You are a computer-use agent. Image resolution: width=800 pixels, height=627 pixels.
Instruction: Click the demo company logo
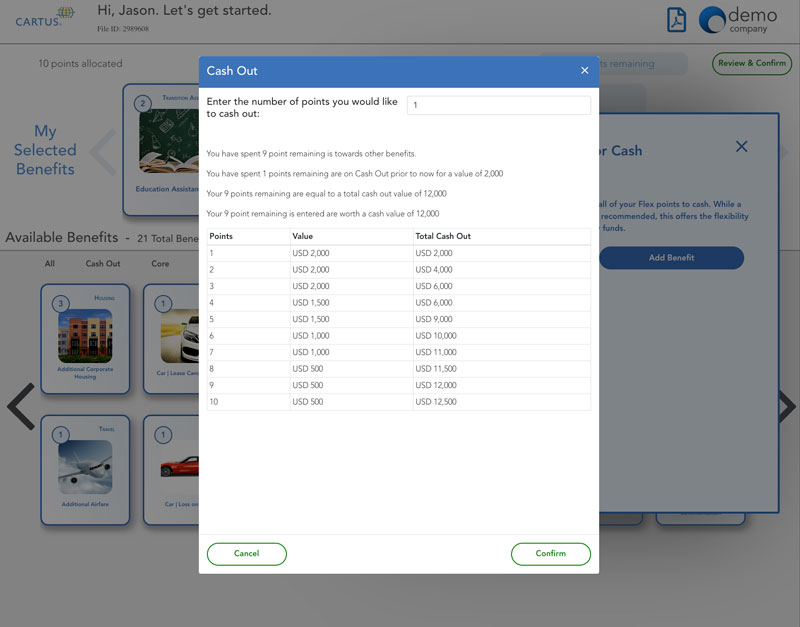pos(737,20)
